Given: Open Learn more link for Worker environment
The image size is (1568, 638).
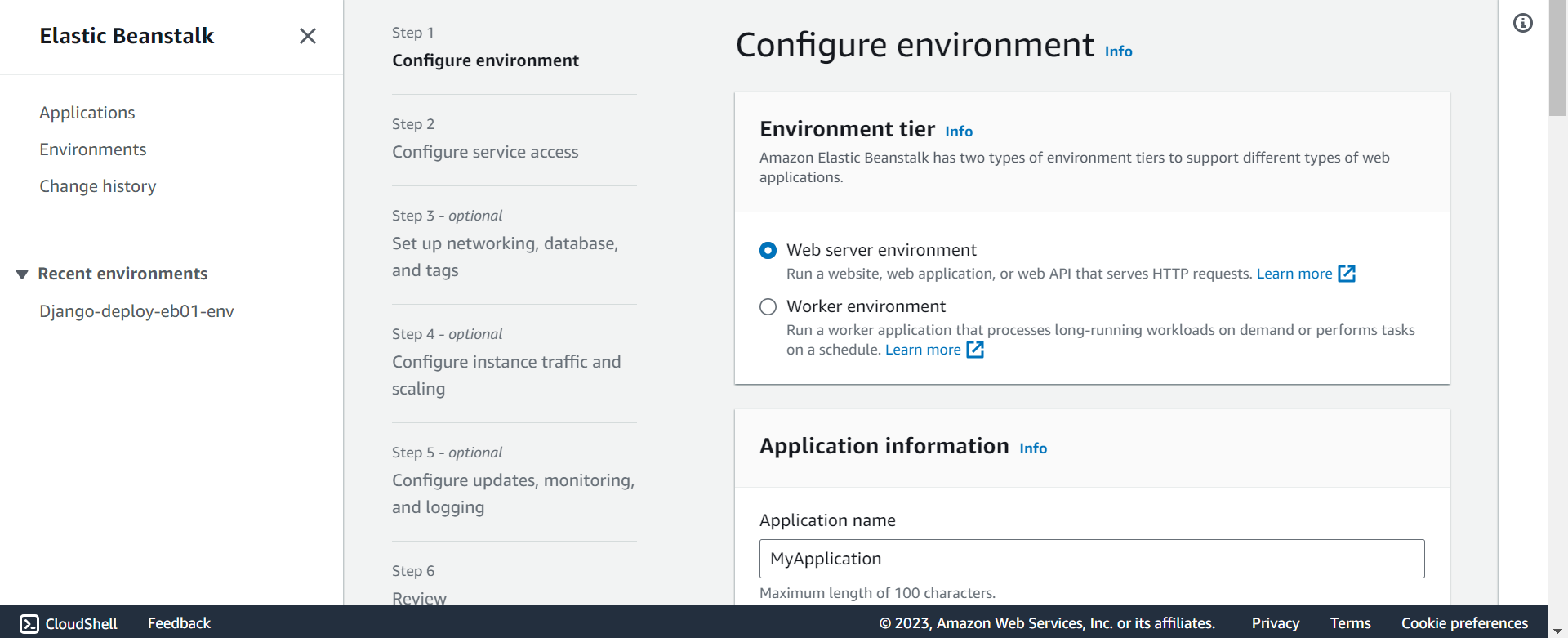Looking at the screenshot, I should tap(923, 350).
